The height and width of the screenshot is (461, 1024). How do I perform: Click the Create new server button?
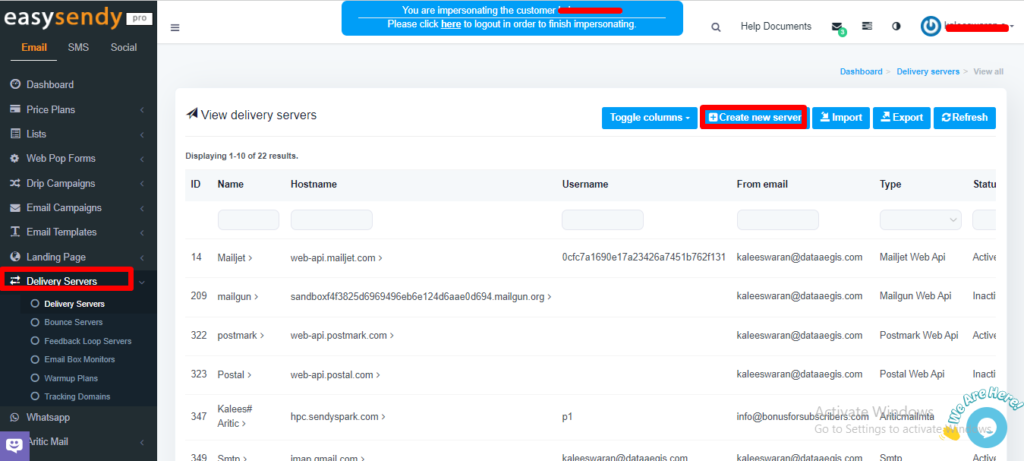coord(754,118)
